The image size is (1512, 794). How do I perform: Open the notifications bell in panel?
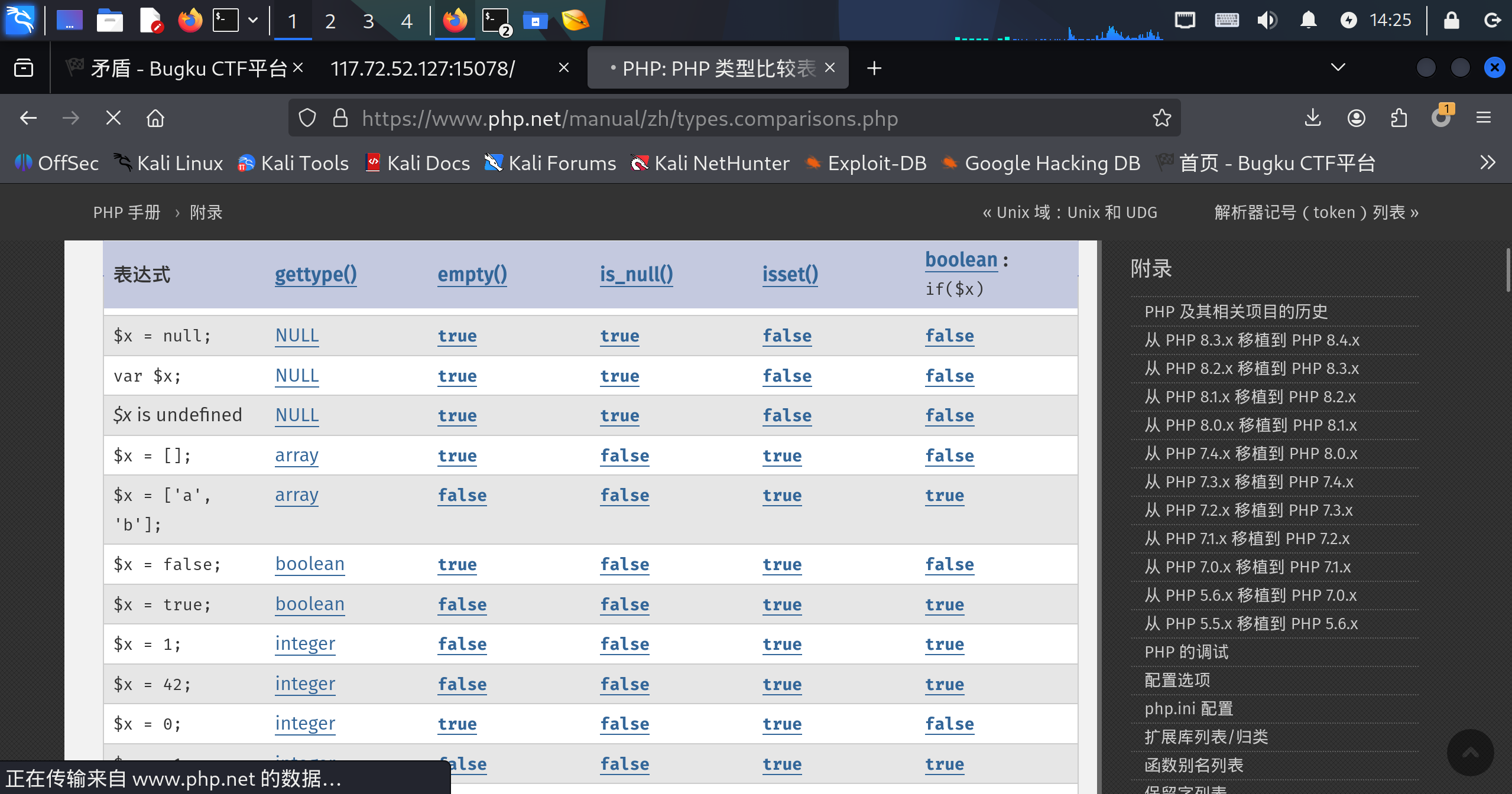point(1308,21)
